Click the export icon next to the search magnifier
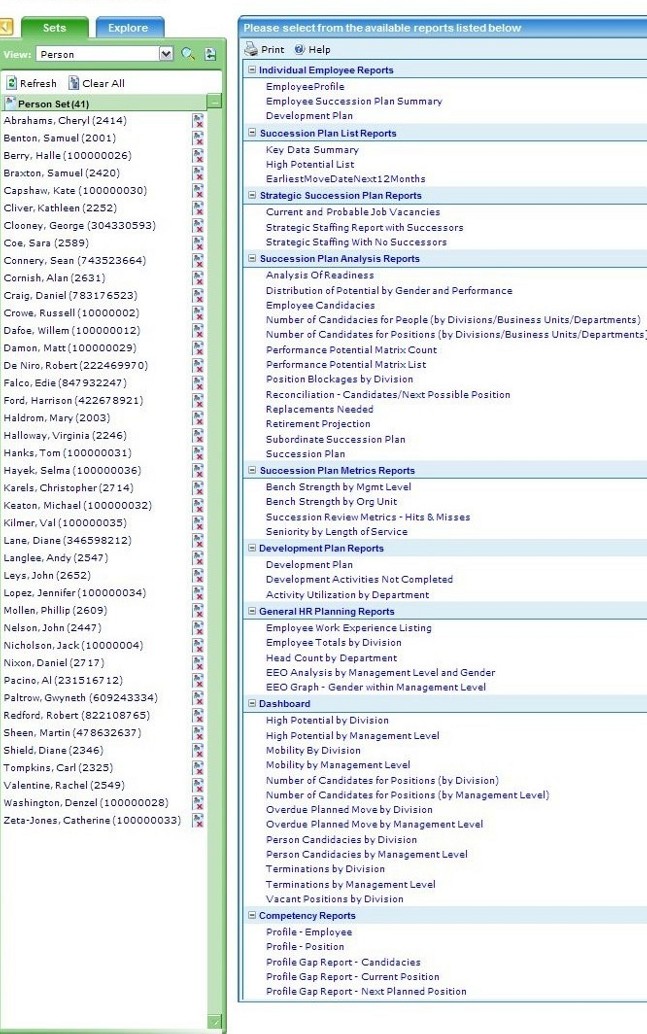 point(210,54)
